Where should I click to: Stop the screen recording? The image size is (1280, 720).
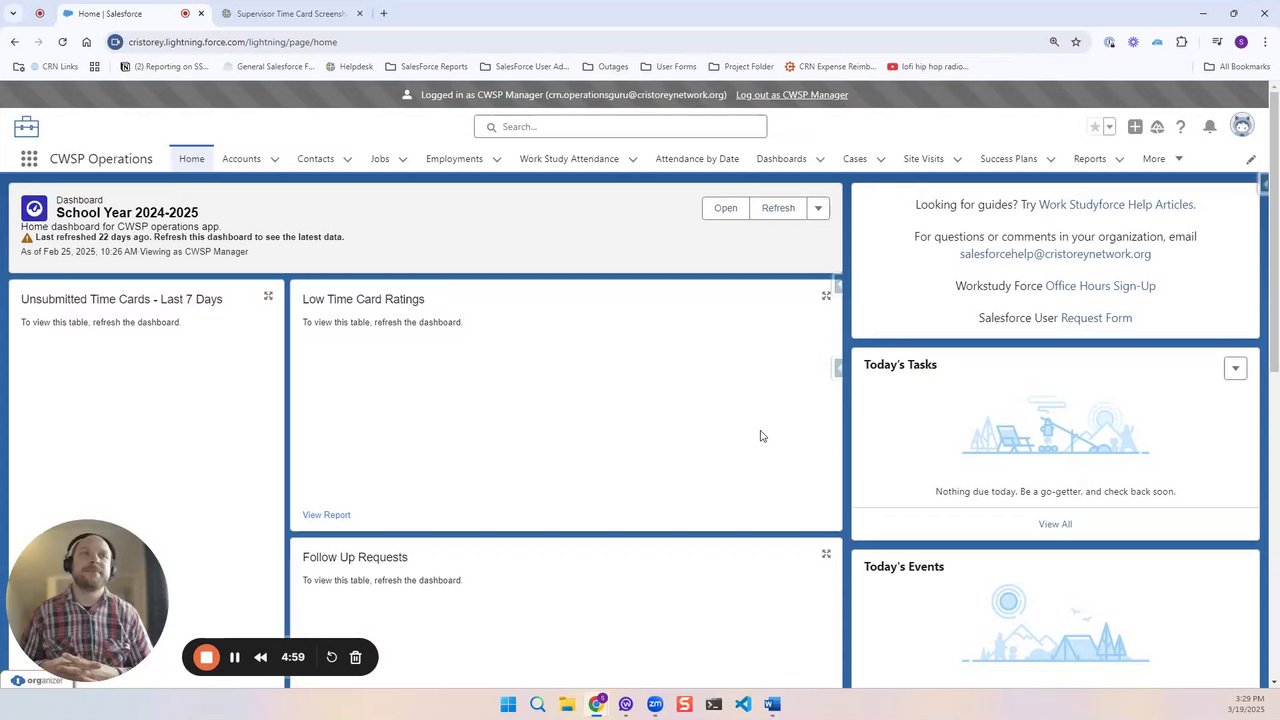206,657
